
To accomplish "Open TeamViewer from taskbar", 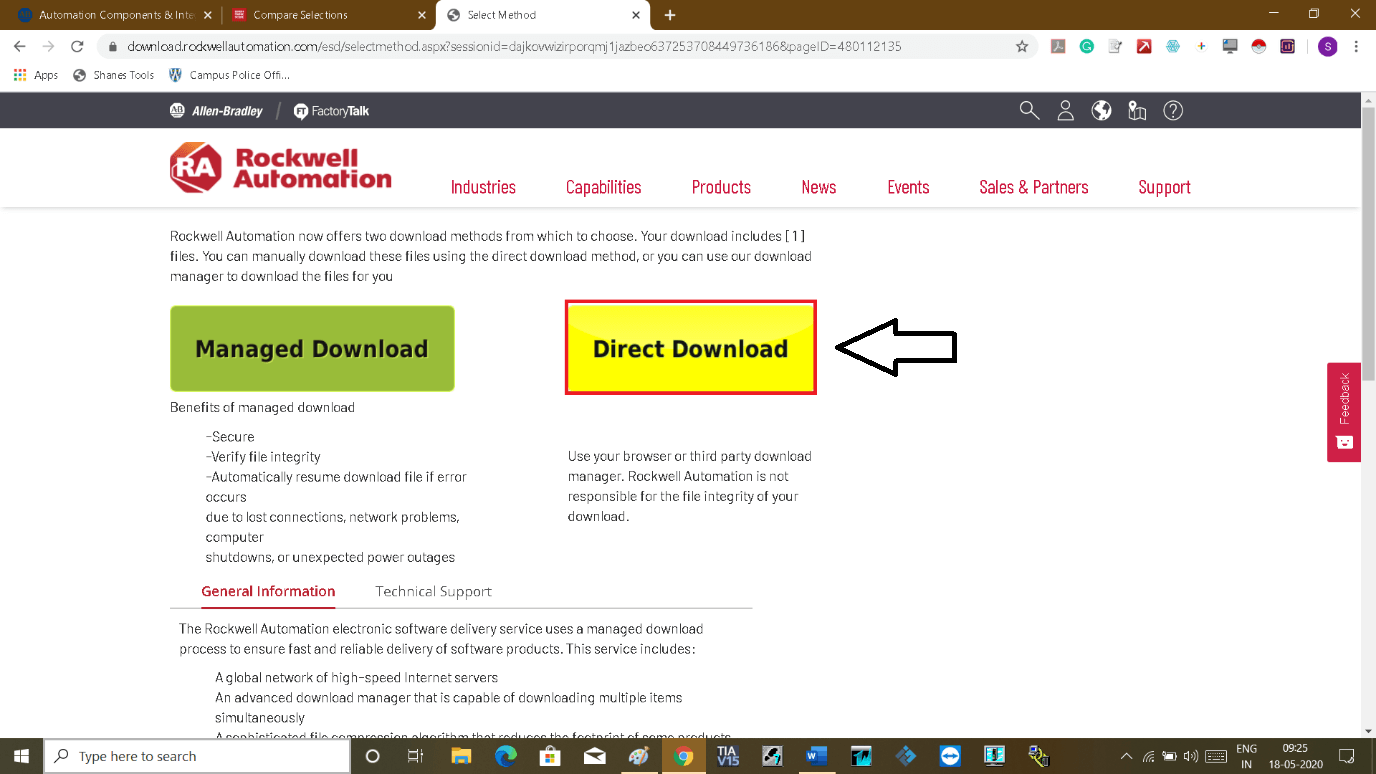I will tap(950, 756).
